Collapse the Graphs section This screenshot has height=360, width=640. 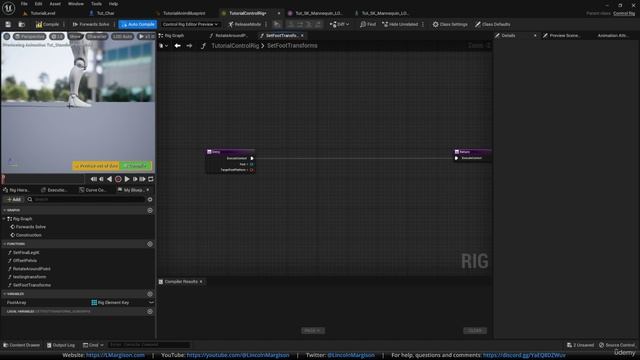(x=4, y=210)
